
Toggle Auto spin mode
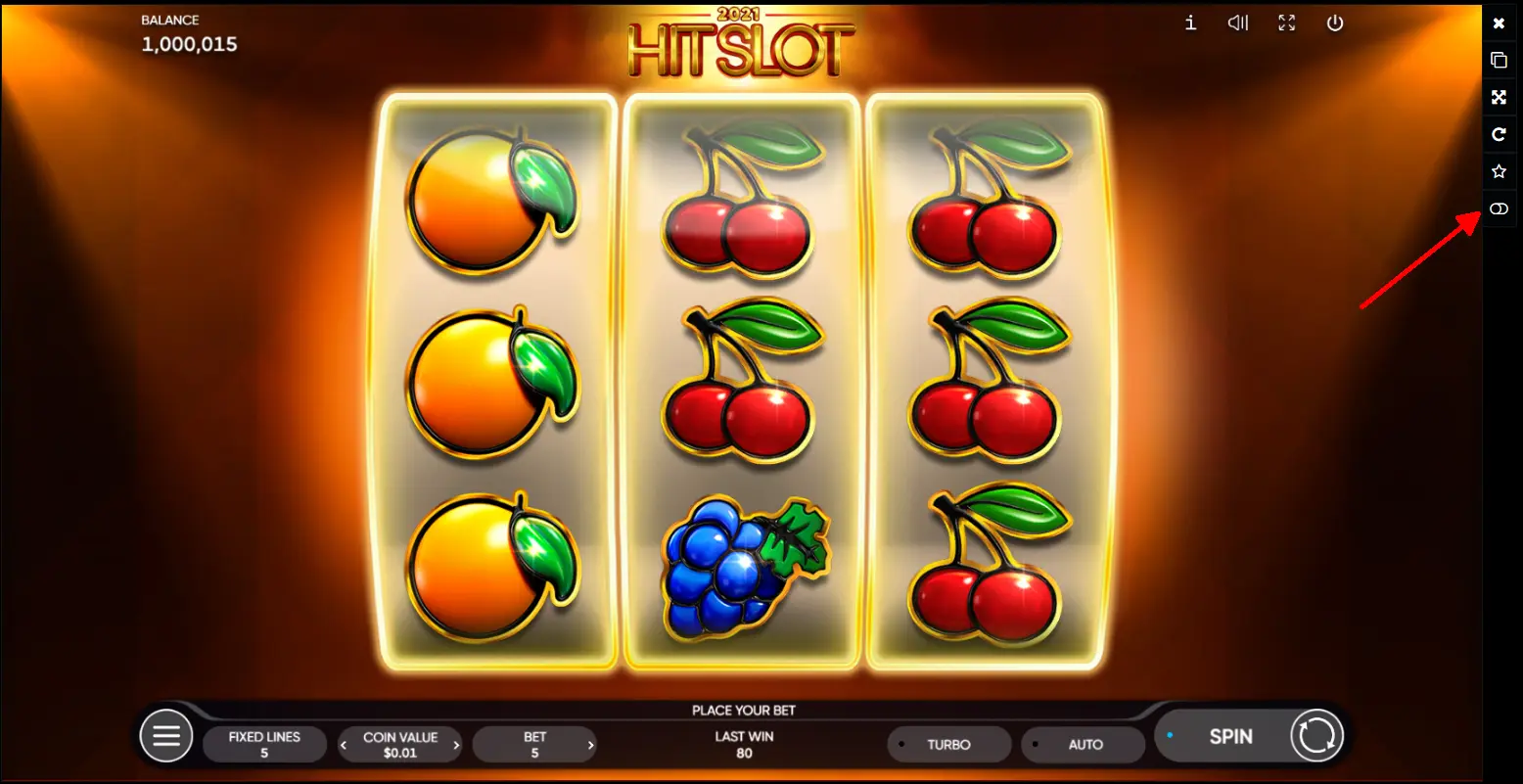tap(1083, 744)
